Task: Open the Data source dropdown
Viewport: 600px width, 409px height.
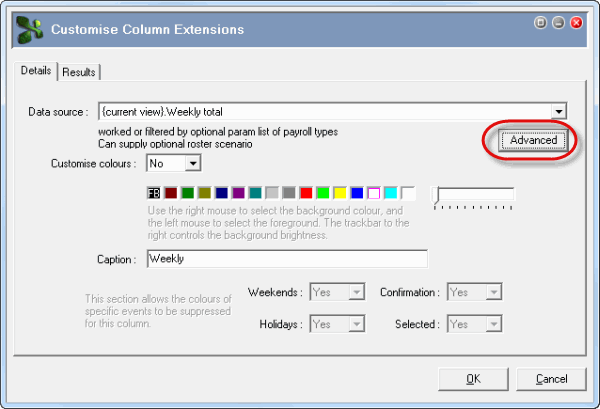Action: coord(559,112)
